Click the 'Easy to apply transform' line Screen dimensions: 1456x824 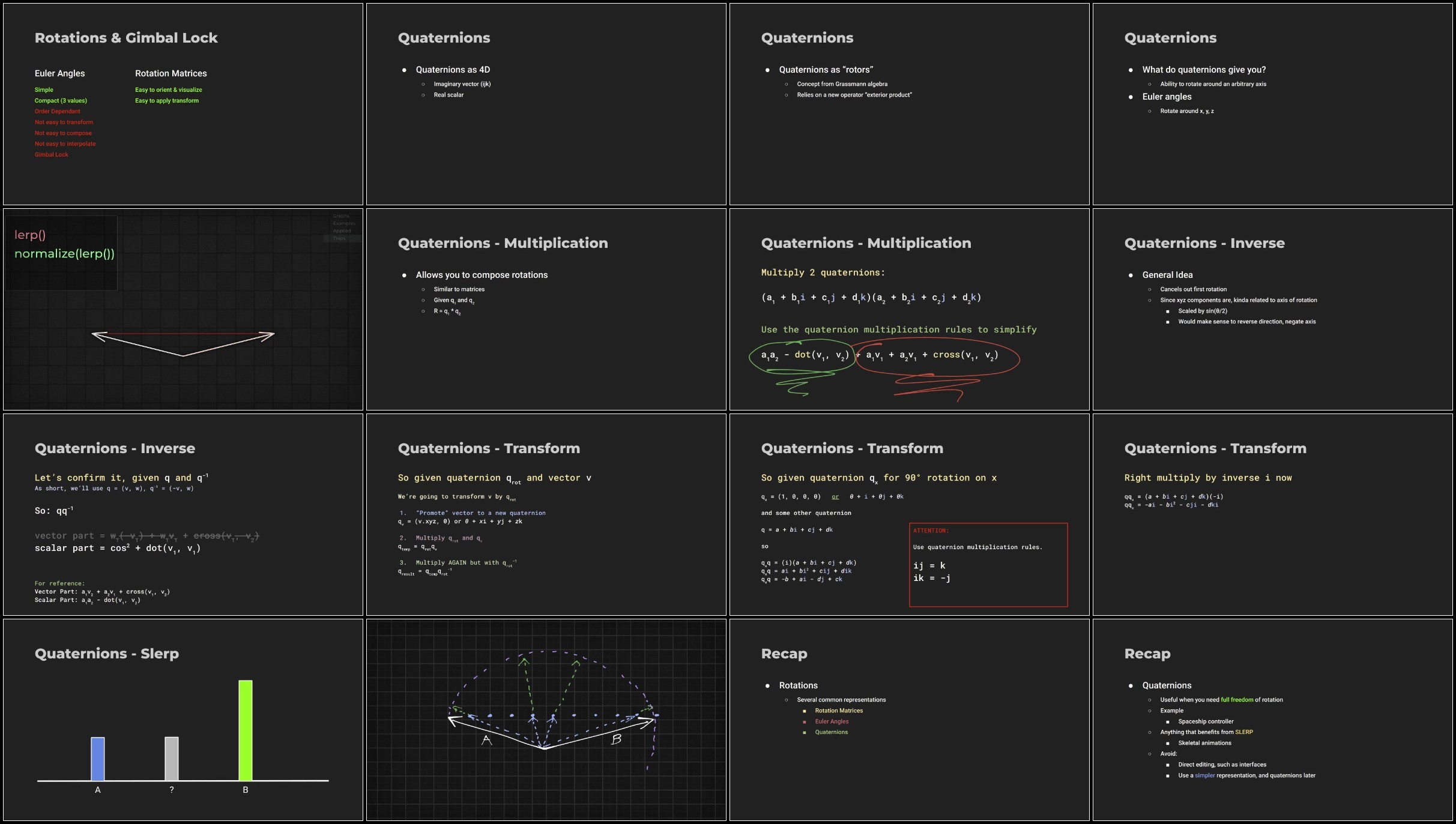(x=167, y=101)
